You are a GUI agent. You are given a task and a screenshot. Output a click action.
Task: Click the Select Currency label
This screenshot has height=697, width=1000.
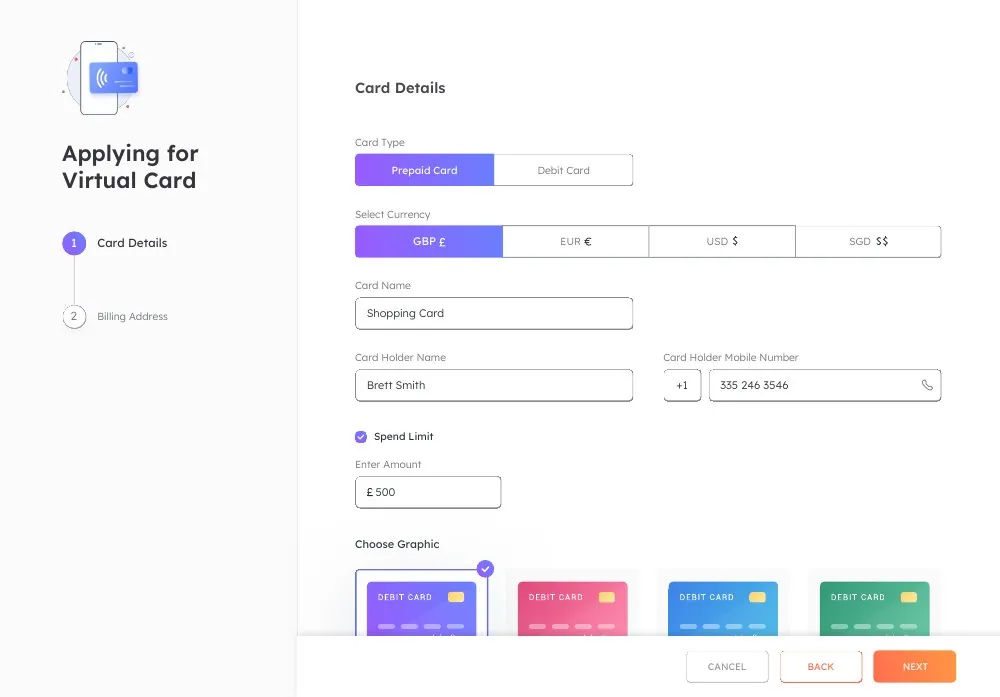point(392,214)
